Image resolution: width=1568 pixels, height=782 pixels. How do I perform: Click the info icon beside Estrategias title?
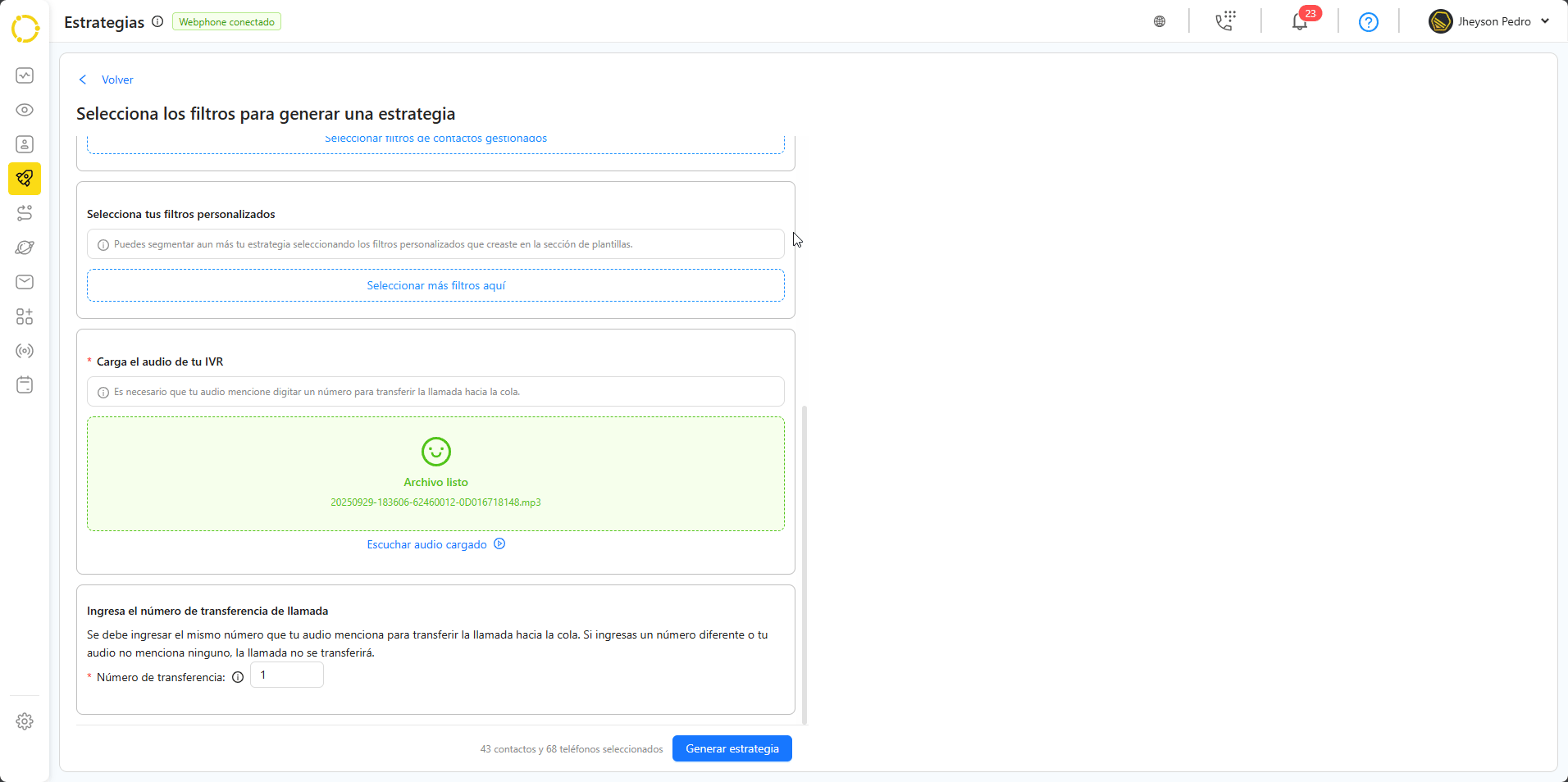tap(157, 22)
